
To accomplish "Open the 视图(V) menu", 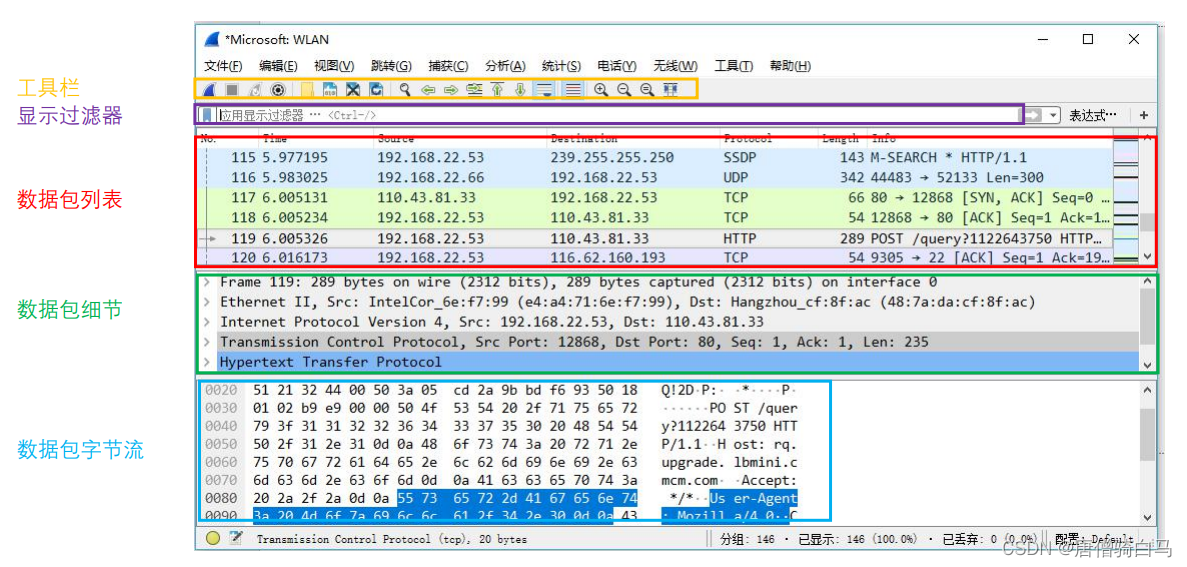I will tap(334, 66).
